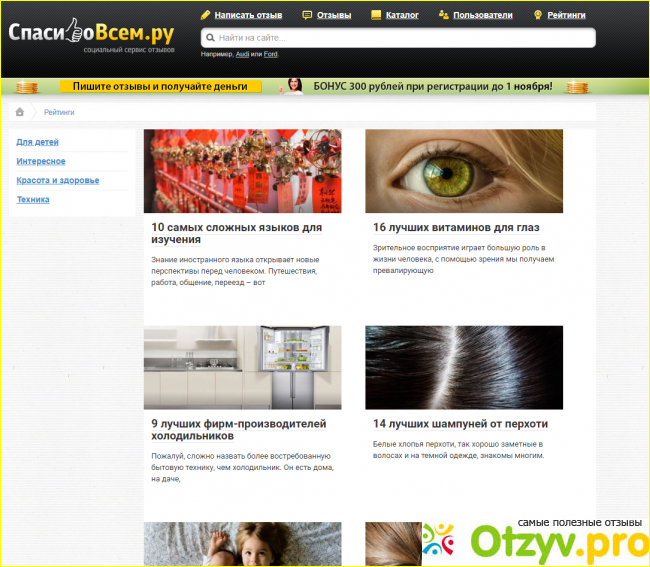Click the lightbulb icon beside Рейтинги
The image size is (650, 567).
click(x=537, y=15)
